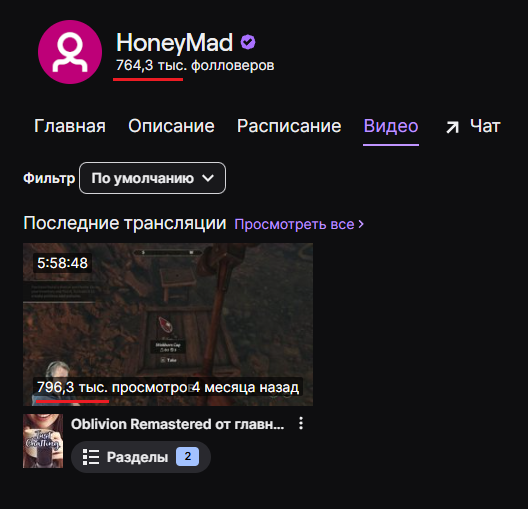Go to the Расписание tab
The width and height of the screenshot is (528, 509).
coord(289,126)
